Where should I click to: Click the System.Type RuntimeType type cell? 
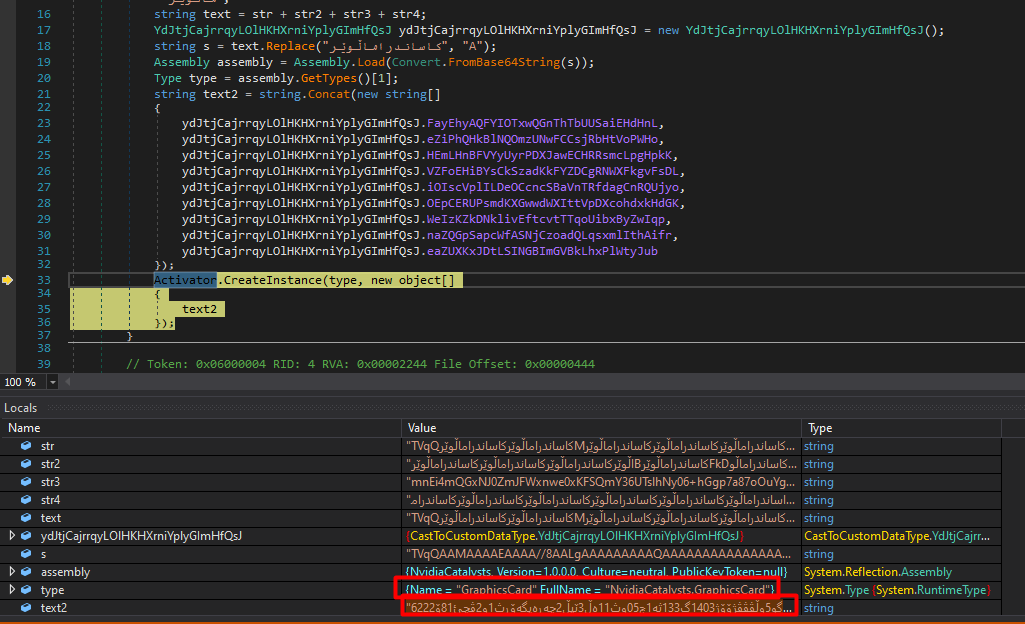click(x=897, y=590)
